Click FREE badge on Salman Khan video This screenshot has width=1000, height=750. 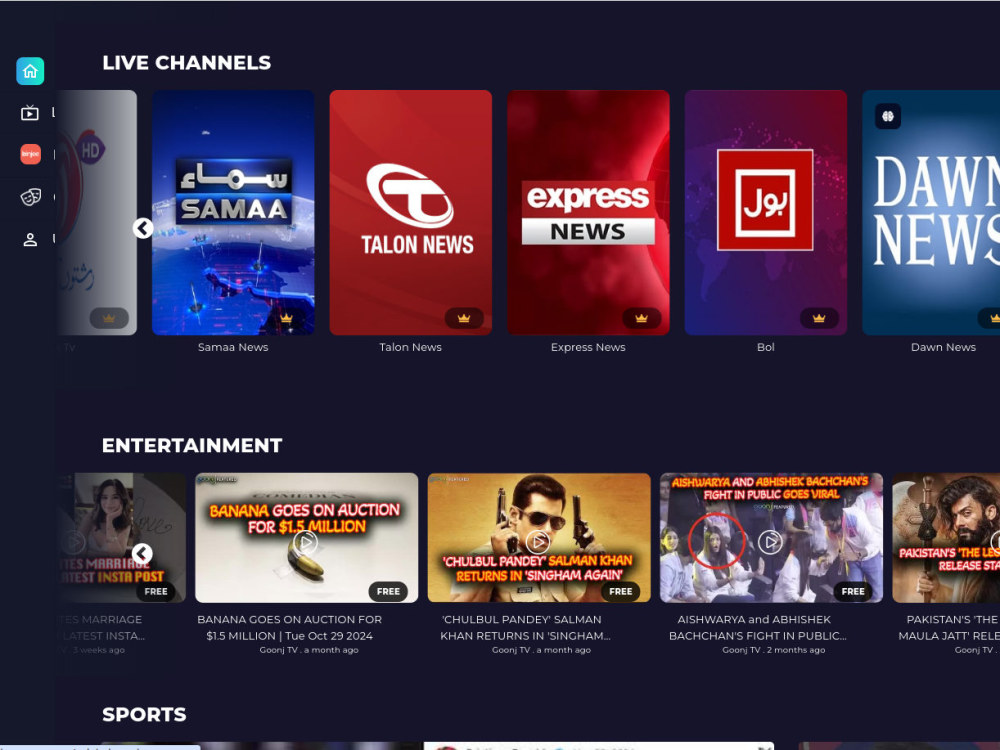pyautogui.click(x=621, y=591)
